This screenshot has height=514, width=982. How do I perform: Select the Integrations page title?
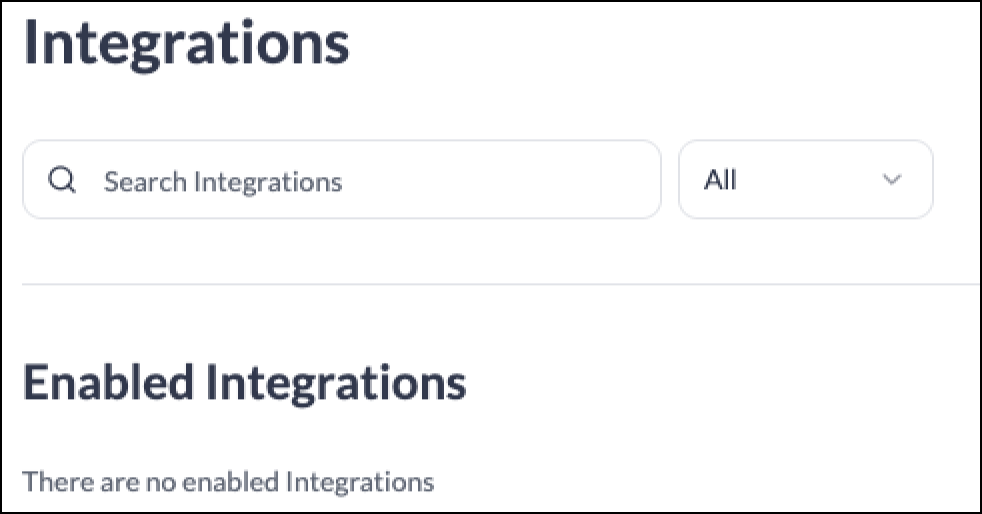(186, 43)
